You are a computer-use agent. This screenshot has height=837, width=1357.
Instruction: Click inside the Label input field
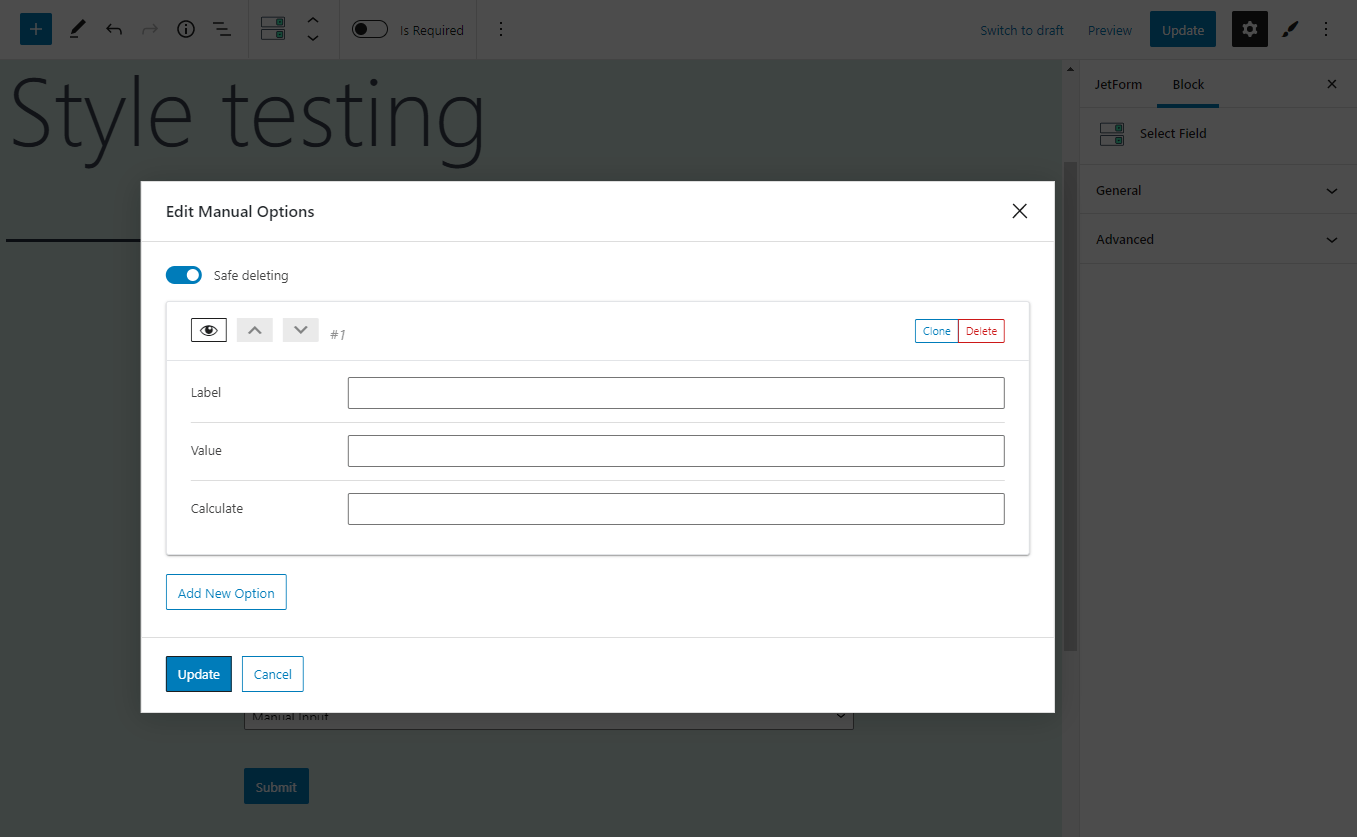coord(676,392)
